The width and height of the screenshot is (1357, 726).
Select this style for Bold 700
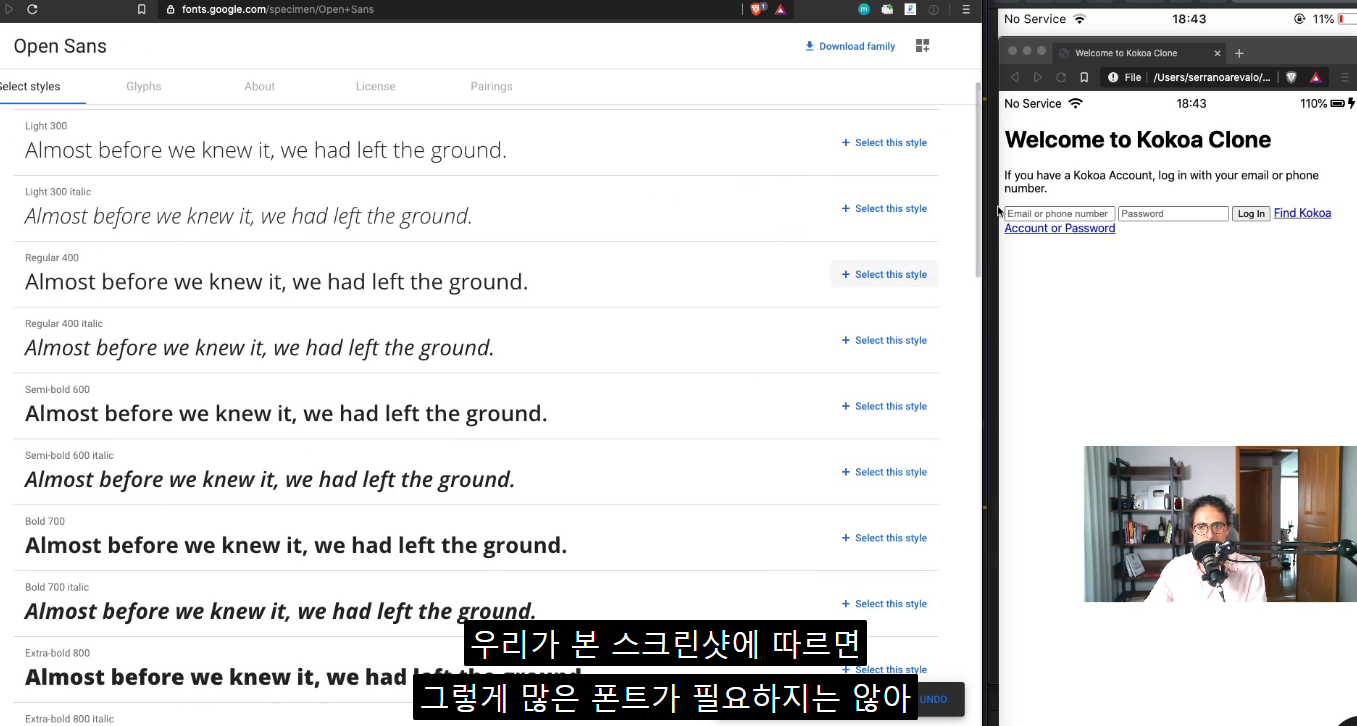pos(884,538)
